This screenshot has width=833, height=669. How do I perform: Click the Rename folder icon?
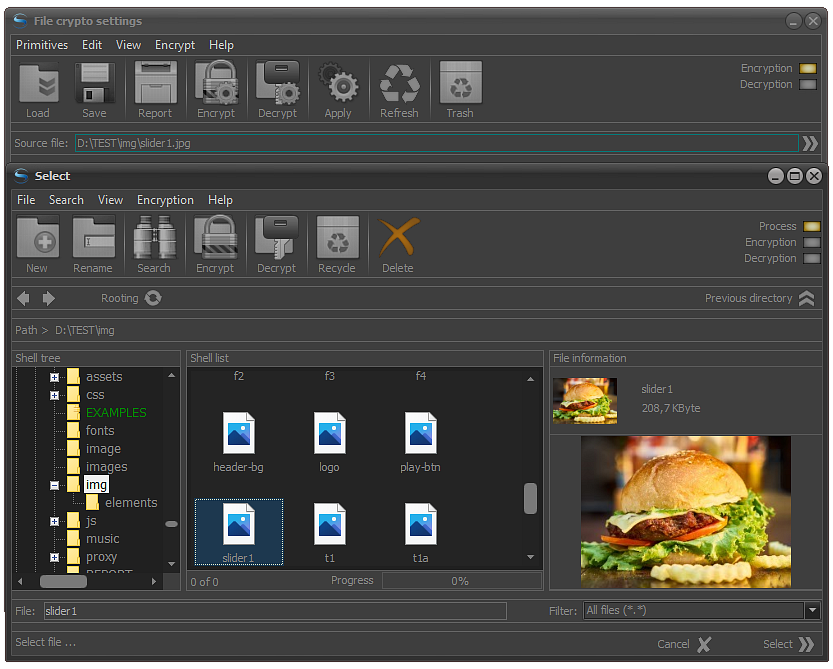pyautogui.click(x=94, y=237)
